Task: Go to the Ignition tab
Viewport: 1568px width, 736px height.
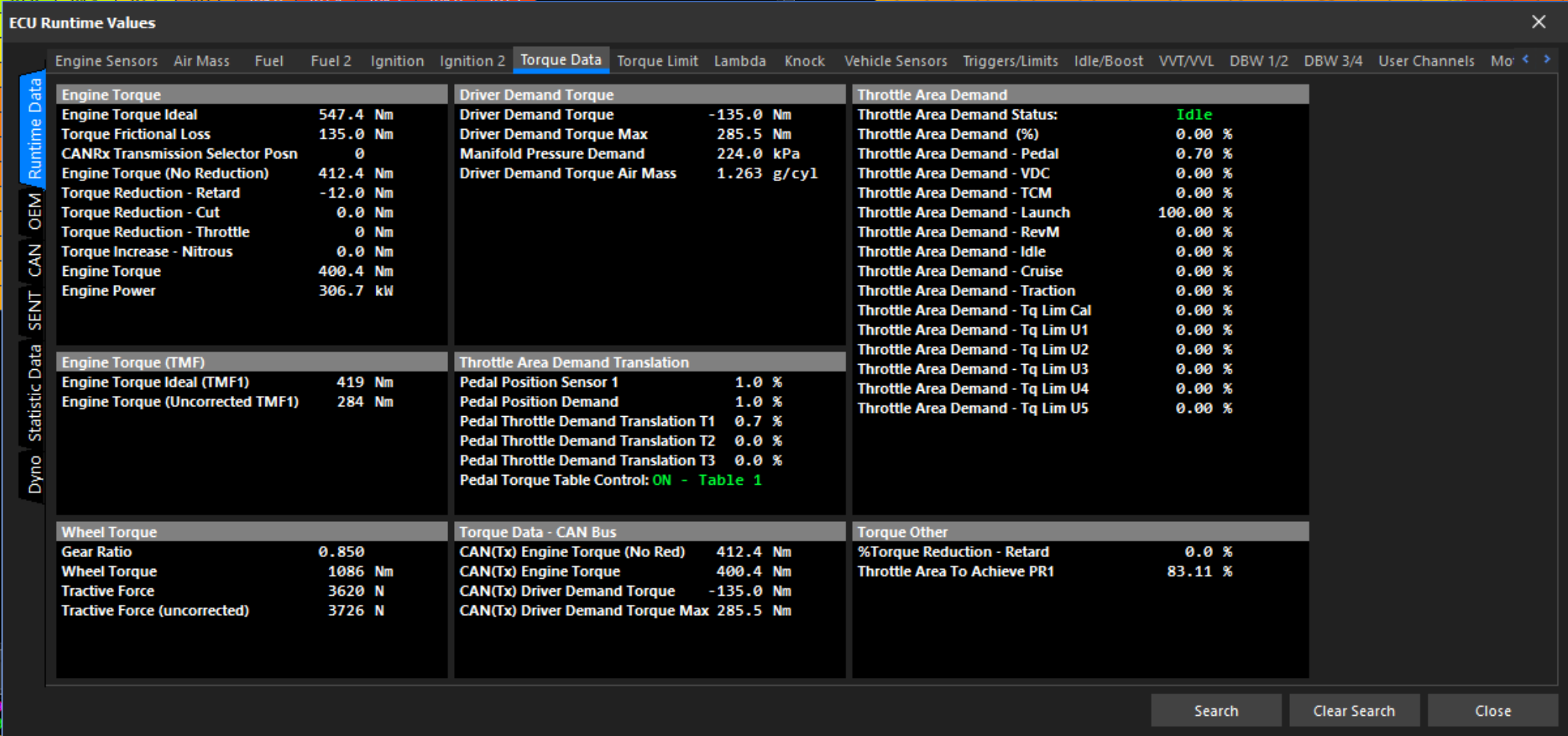Action: 397,61
